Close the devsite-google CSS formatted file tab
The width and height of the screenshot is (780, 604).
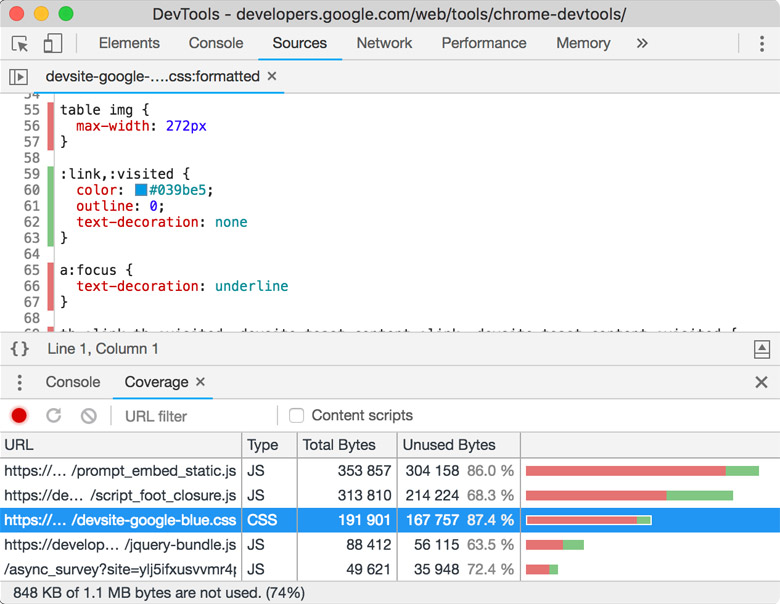tap(272, 77)
